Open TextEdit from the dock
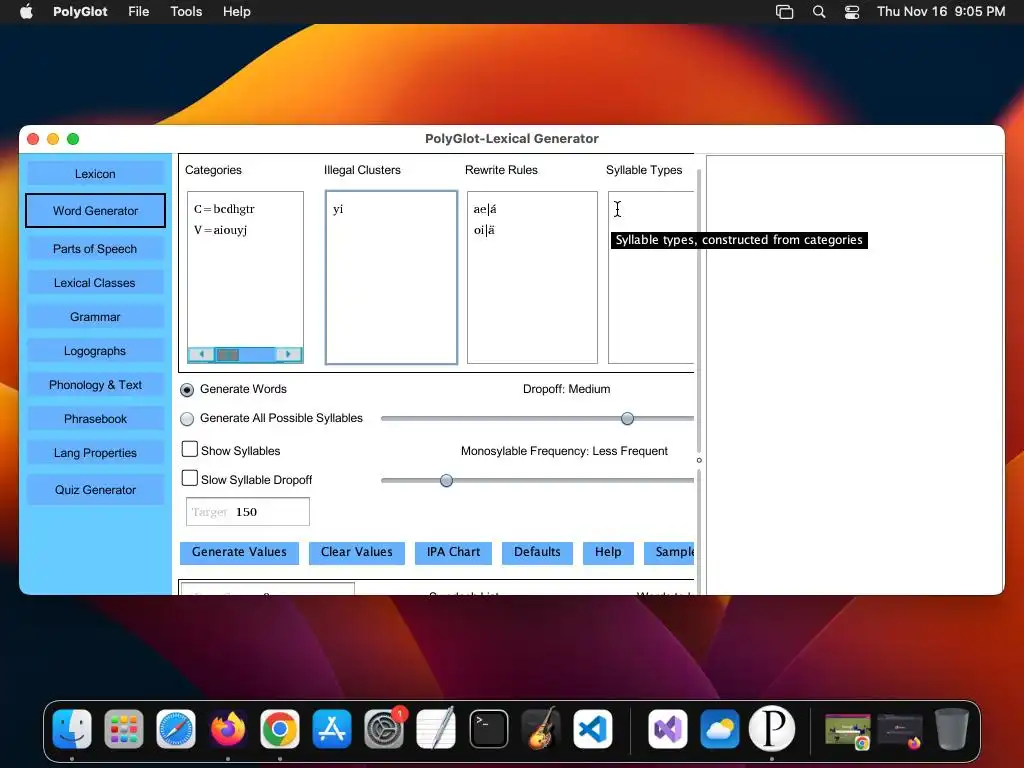The image size is (1024, 768). click(x=436, y=728)
